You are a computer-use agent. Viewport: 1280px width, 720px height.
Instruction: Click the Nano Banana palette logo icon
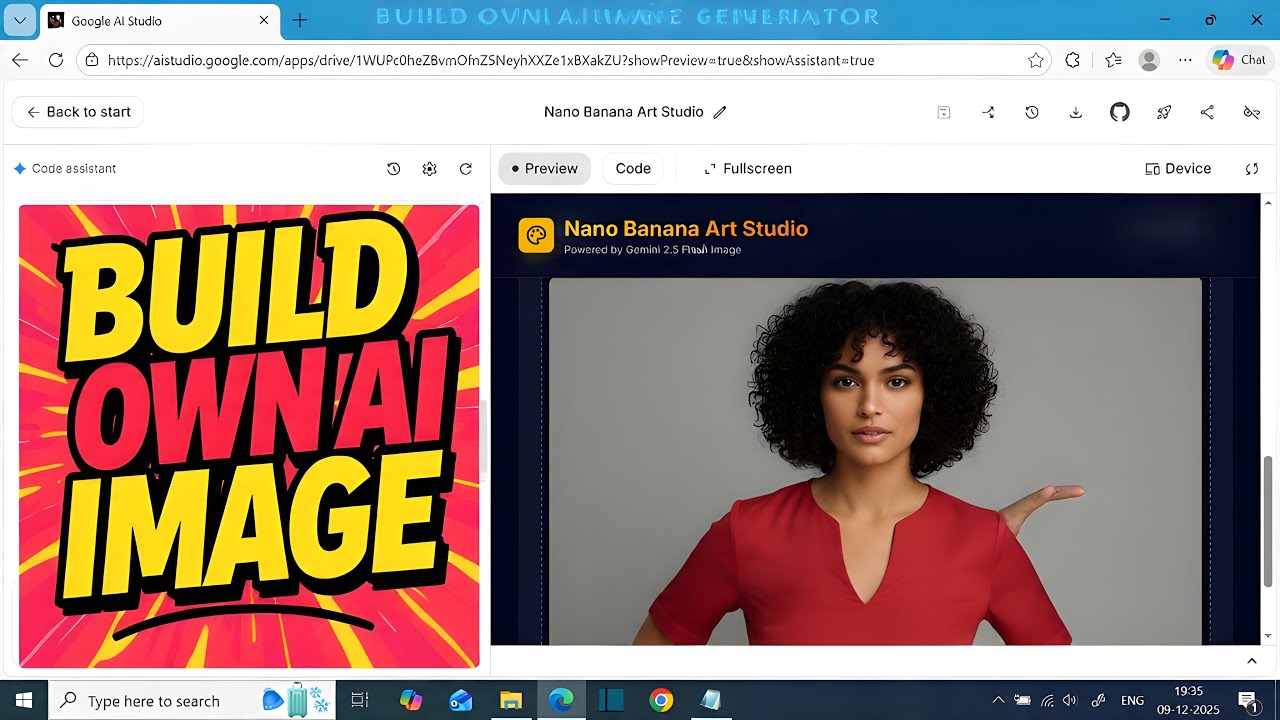point(536,235)
